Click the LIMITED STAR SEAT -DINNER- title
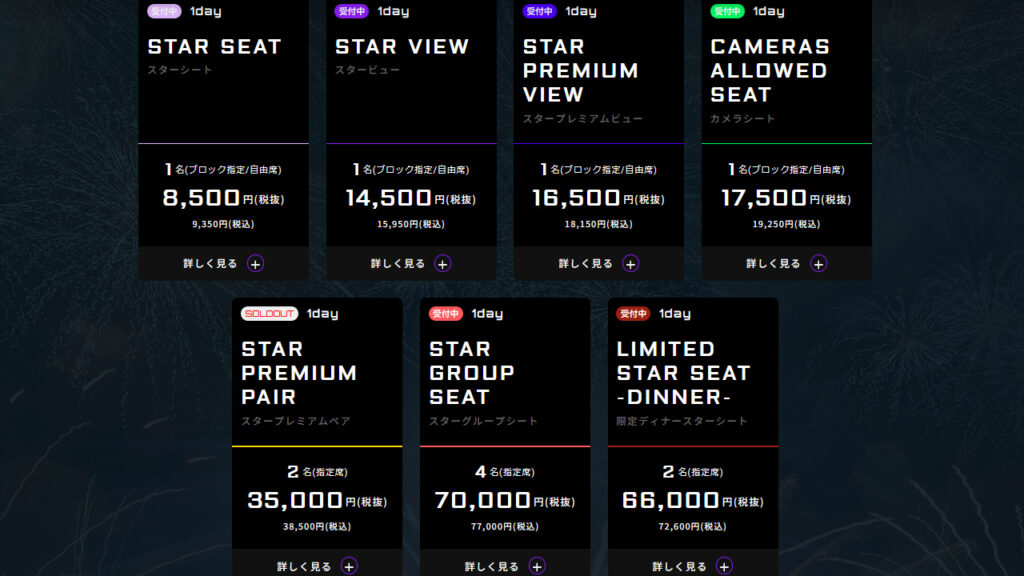1024x576 pixels. click(683, 373)
